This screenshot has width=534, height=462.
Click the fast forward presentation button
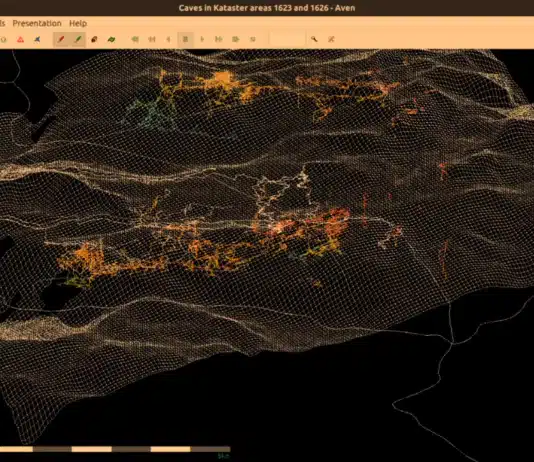pyautogui.click(x=219, y=39)
